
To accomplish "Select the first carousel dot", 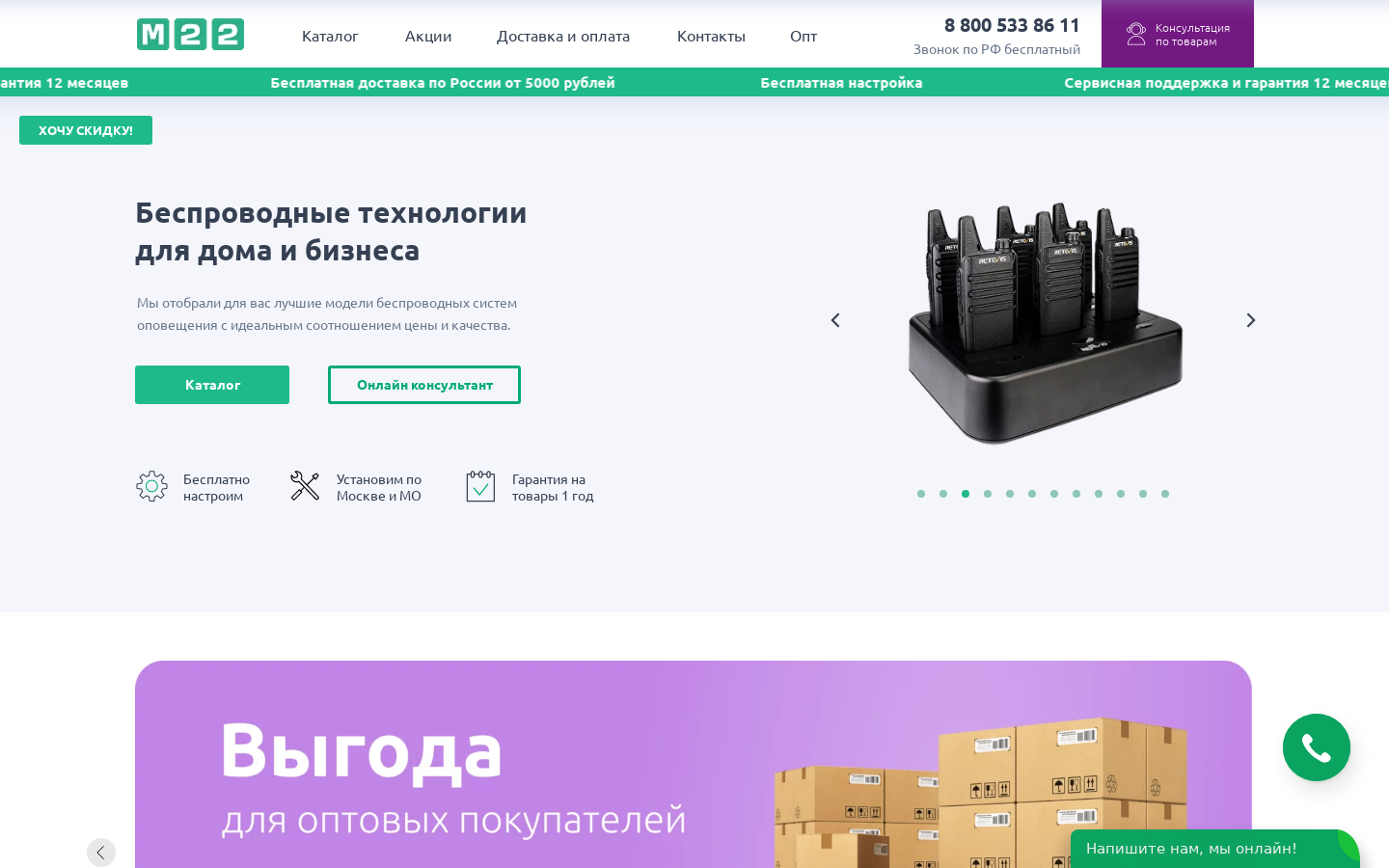I will point(921,494).
